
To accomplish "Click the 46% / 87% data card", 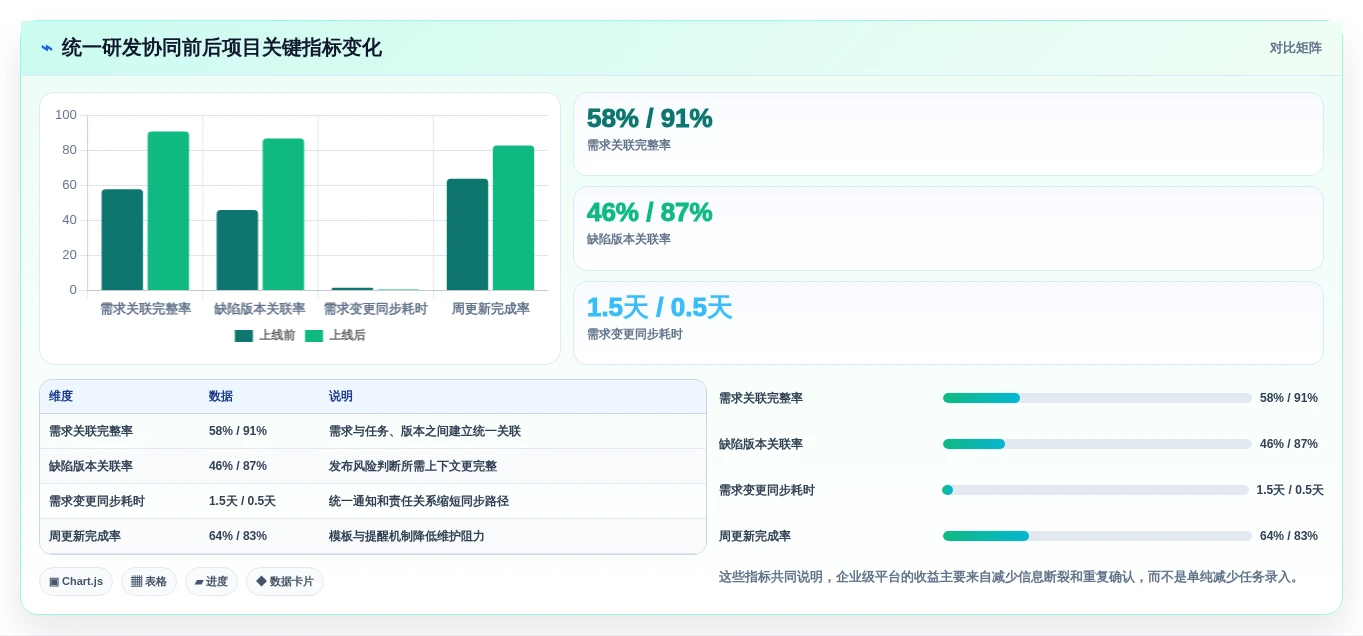I will click(x=948, y=228).
